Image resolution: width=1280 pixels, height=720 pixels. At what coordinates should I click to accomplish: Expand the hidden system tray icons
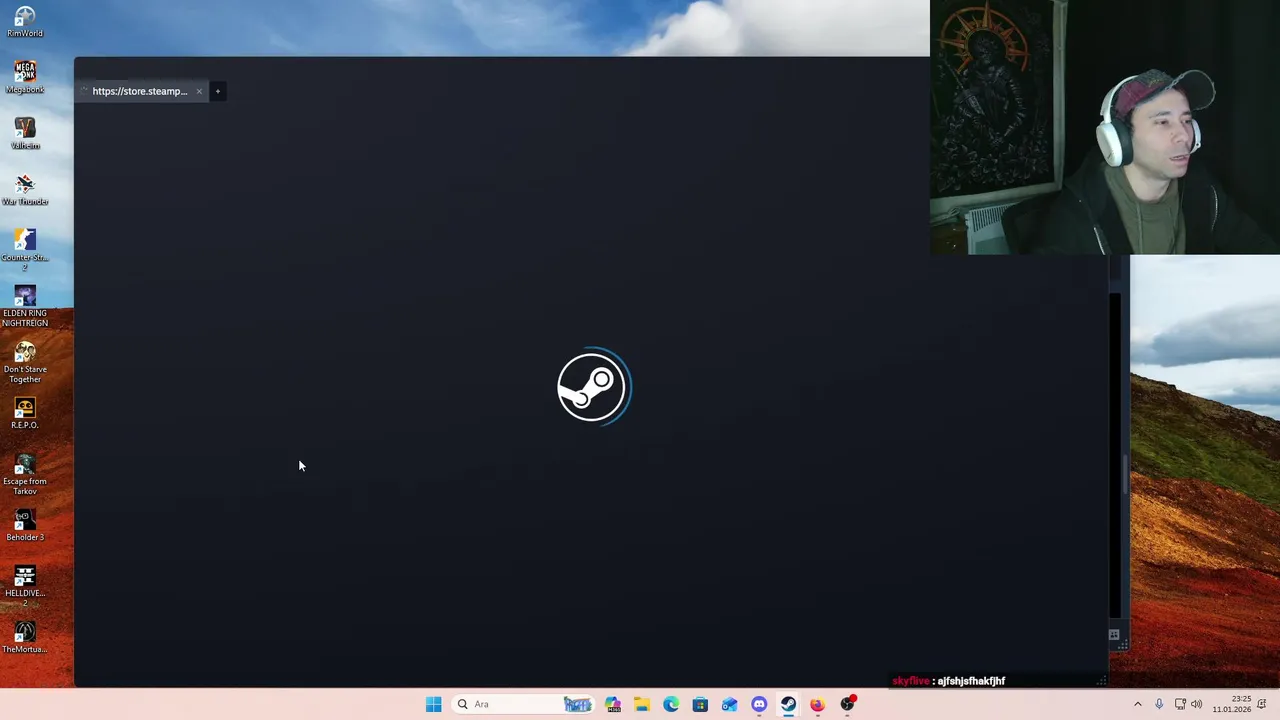point(1137,704)
